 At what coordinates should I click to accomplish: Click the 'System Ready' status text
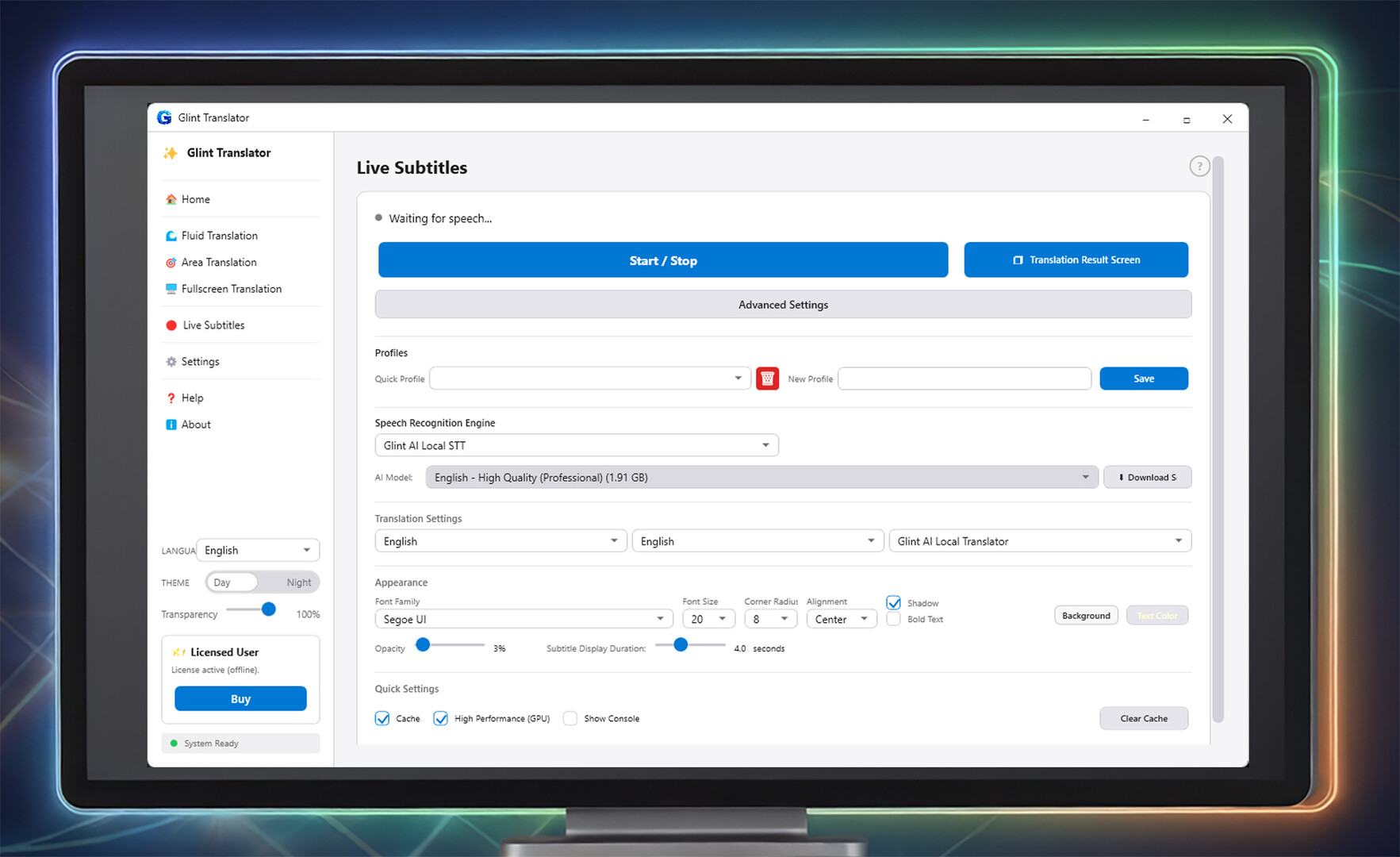(x=212, y=744)
